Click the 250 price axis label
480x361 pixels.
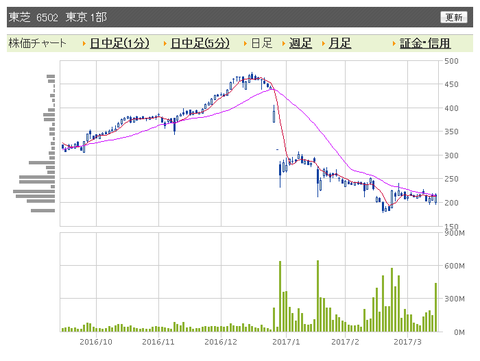click(x=451, y=179)
